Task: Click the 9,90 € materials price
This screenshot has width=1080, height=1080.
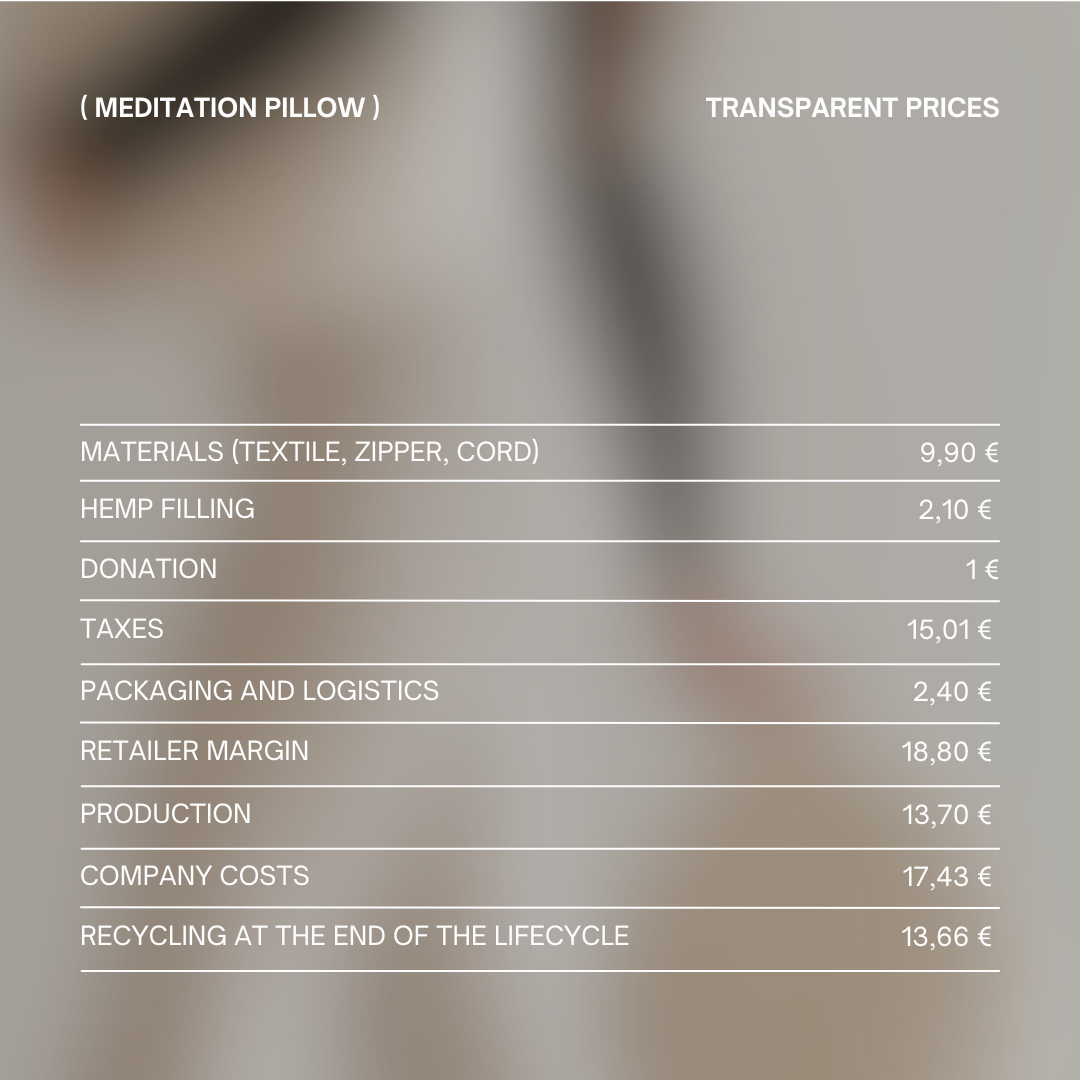Action: [959, 453]
